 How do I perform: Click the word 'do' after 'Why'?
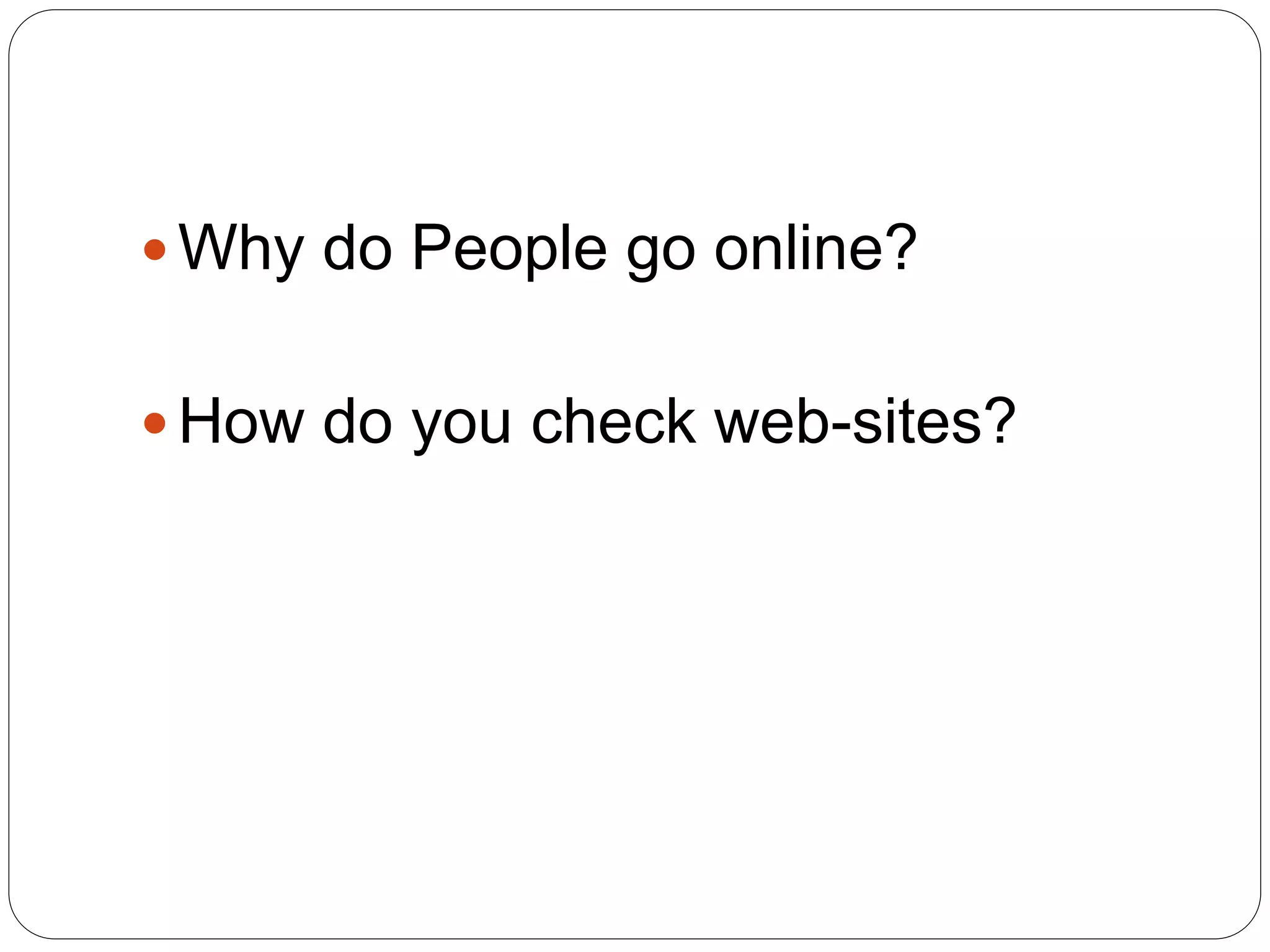click(x=358, y=247)
